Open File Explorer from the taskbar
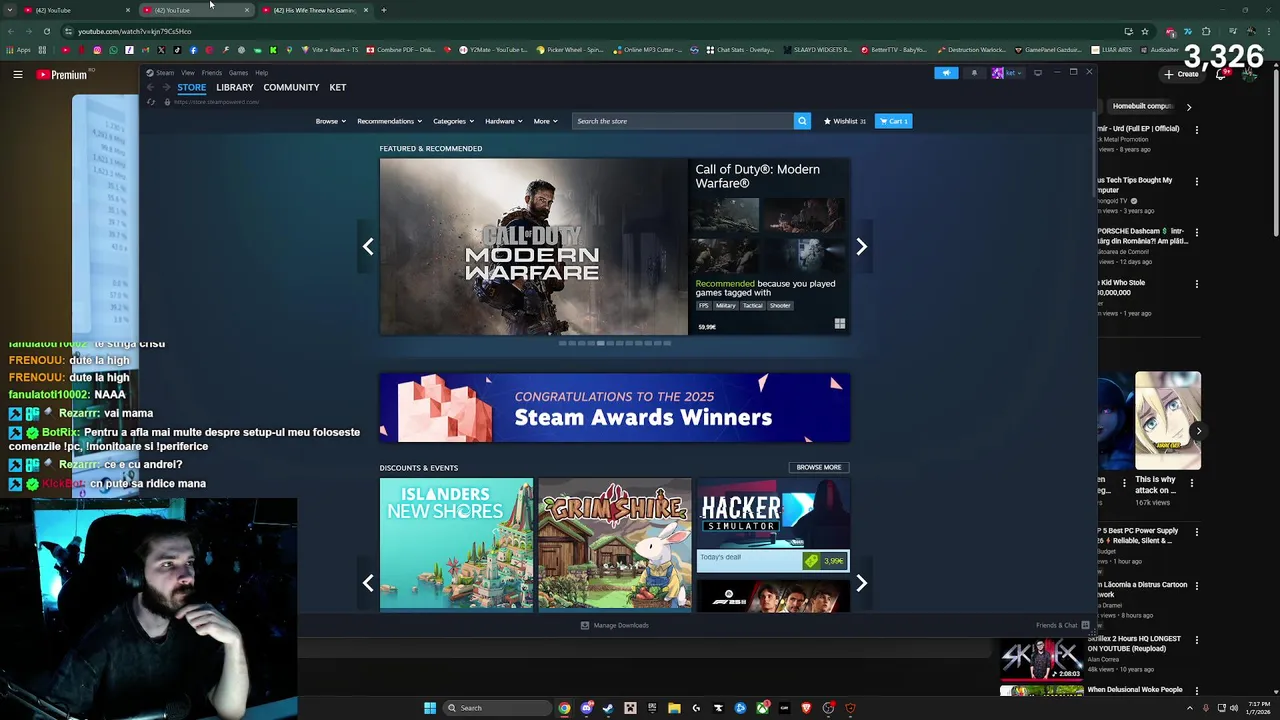The width and height of the screenshot is (1280, 720). coord(674,708)
